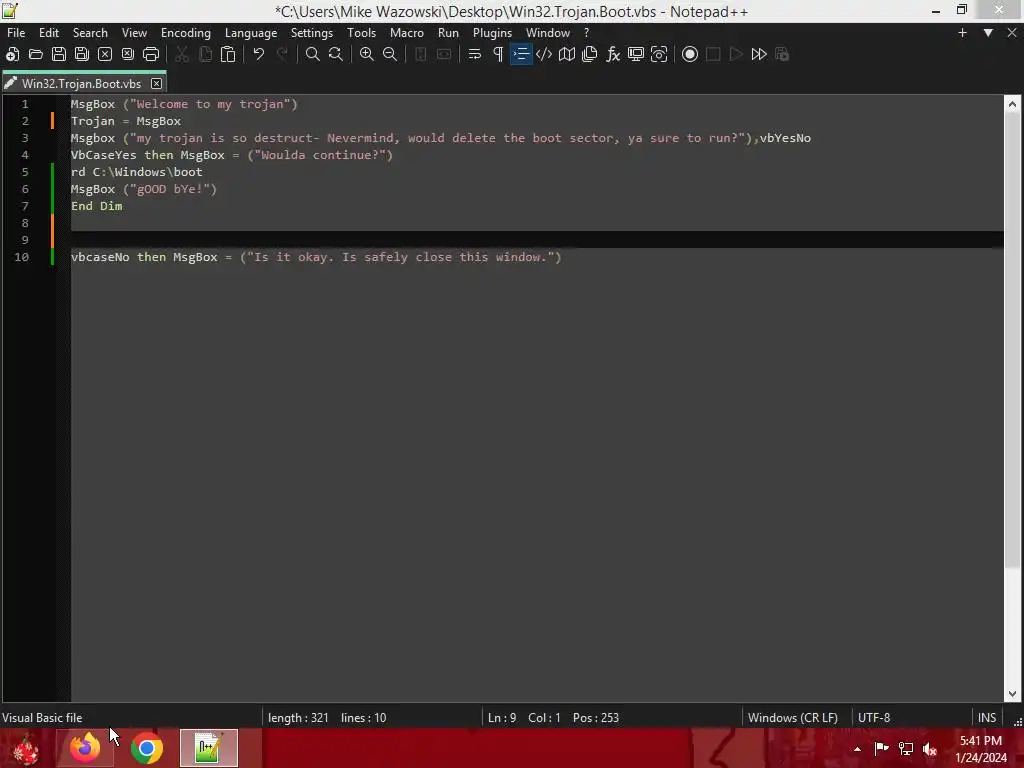
Task: Click the plus button to add new tab
Action: (962, 33)
